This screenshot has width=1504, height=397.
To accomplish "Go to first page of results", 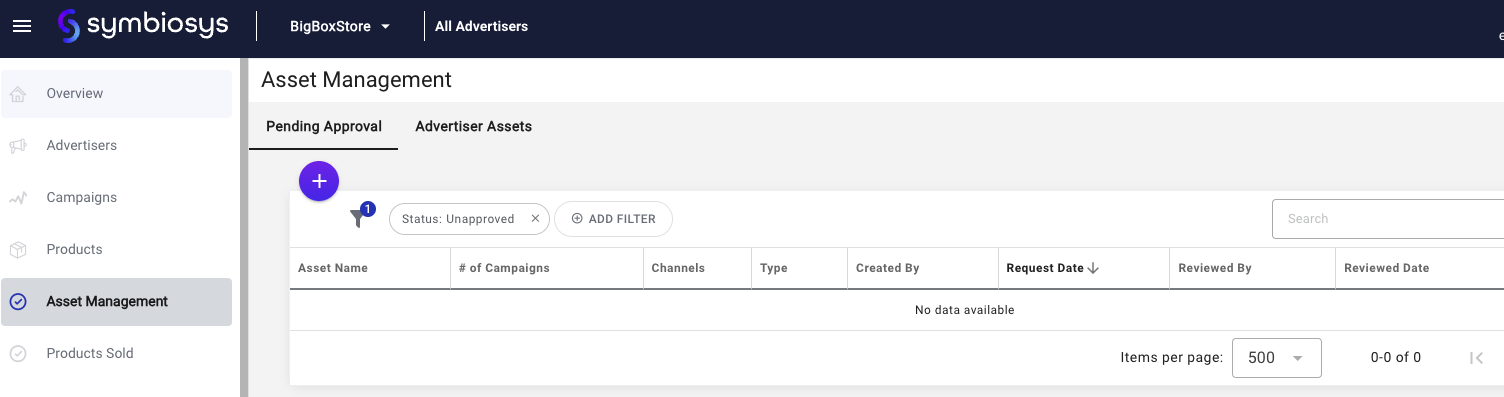I will pyautogui.click(x=1476, y=358).
